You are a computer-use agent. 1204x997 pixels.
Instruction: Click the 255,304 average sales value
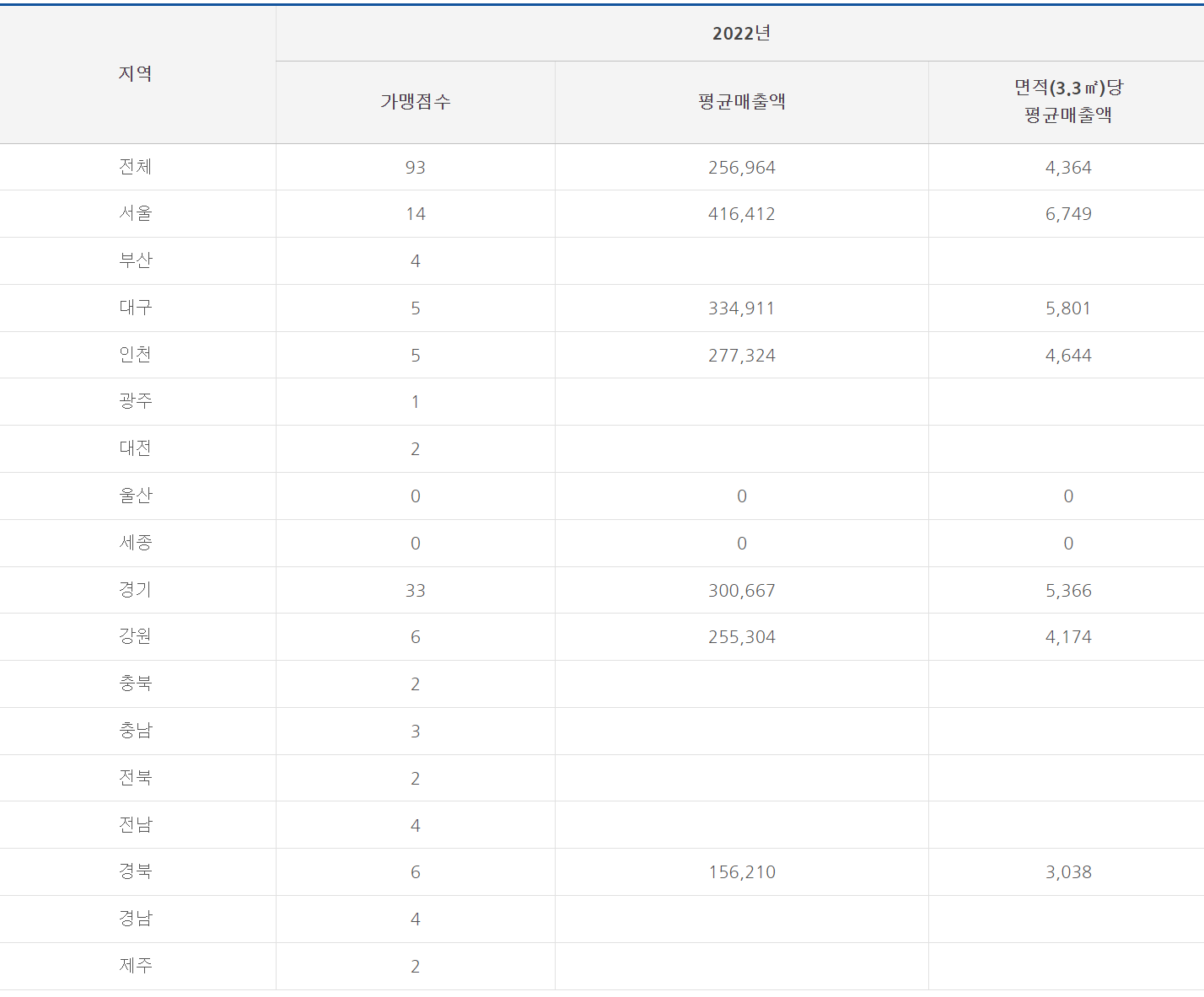pos(741,637)
